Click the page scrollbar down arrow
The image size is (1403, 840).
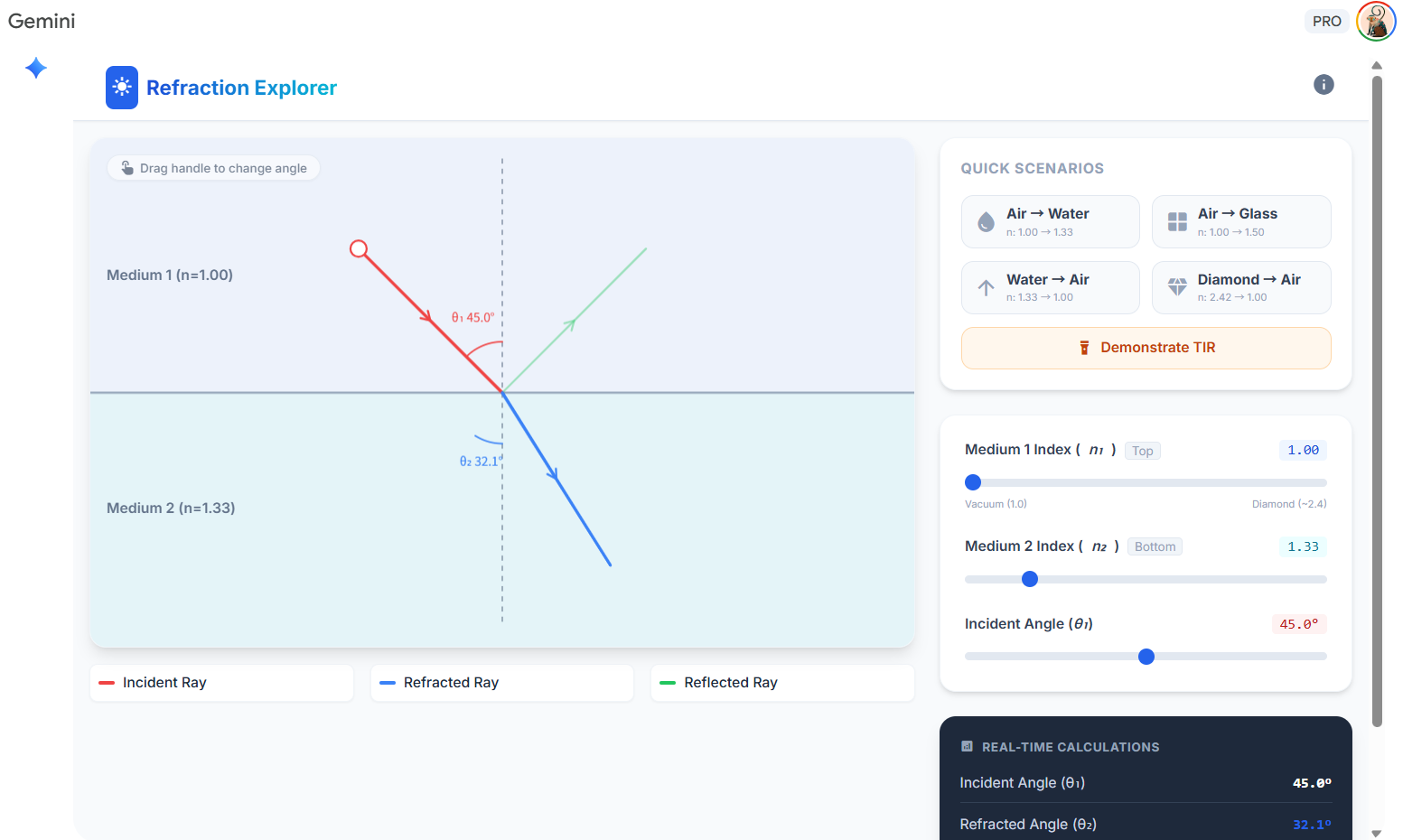coord(1377,833)
